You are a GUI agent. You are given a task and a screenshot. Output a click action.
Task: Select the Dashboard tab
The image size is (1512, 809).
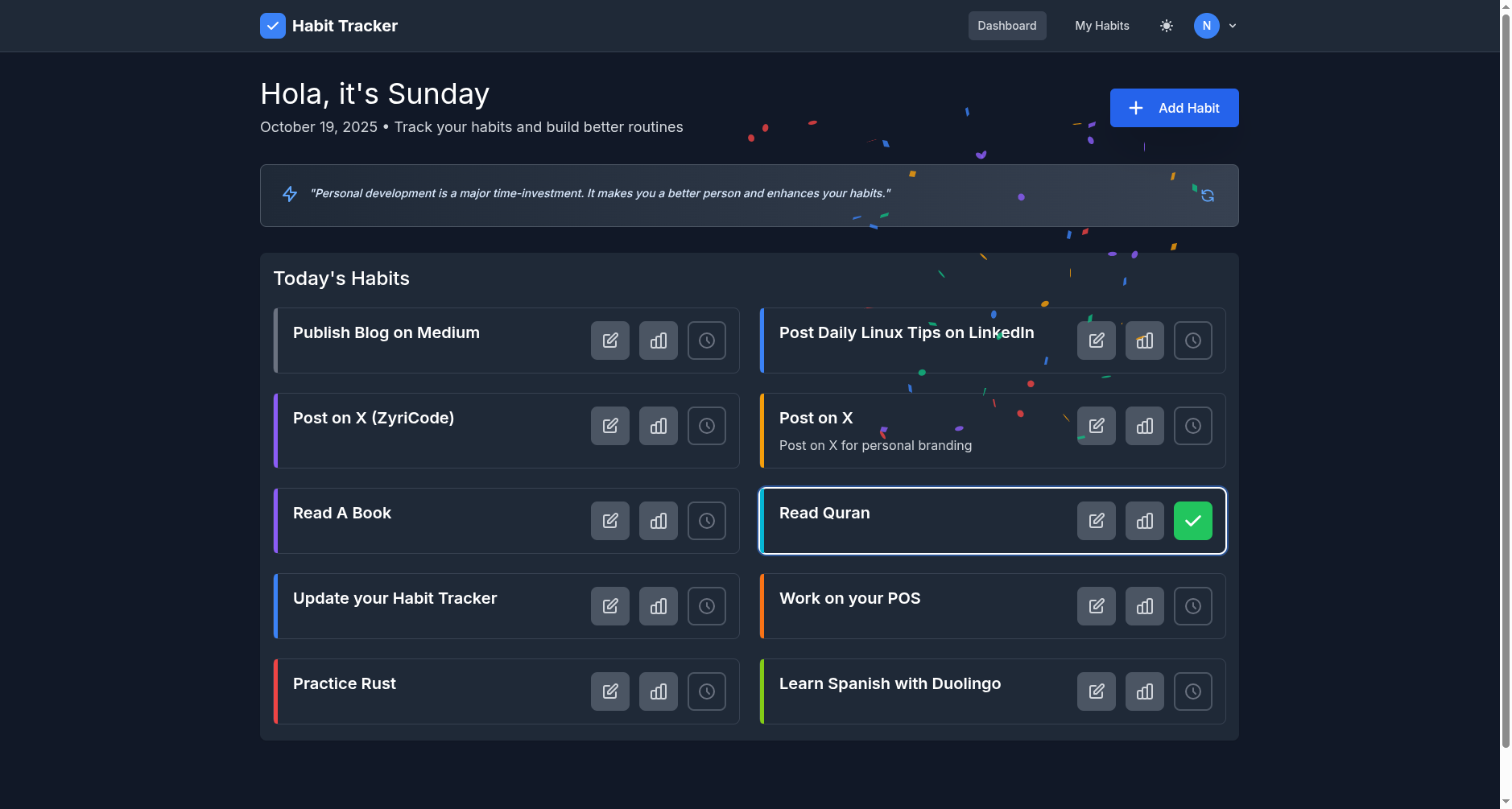[x=1006, y=25]
